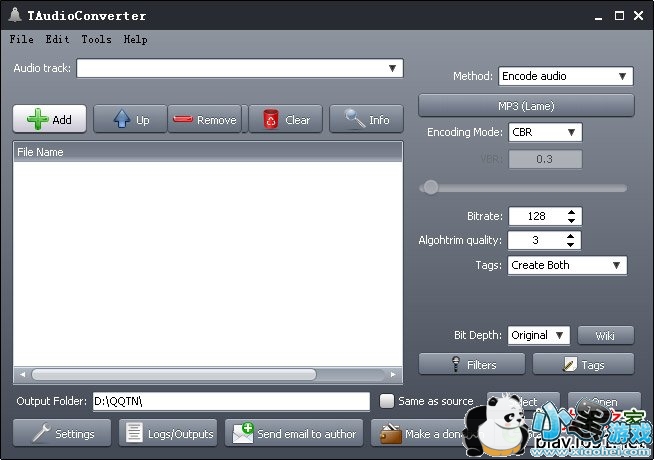Open the Logs/Outputs window

click(x=168, y=433)
